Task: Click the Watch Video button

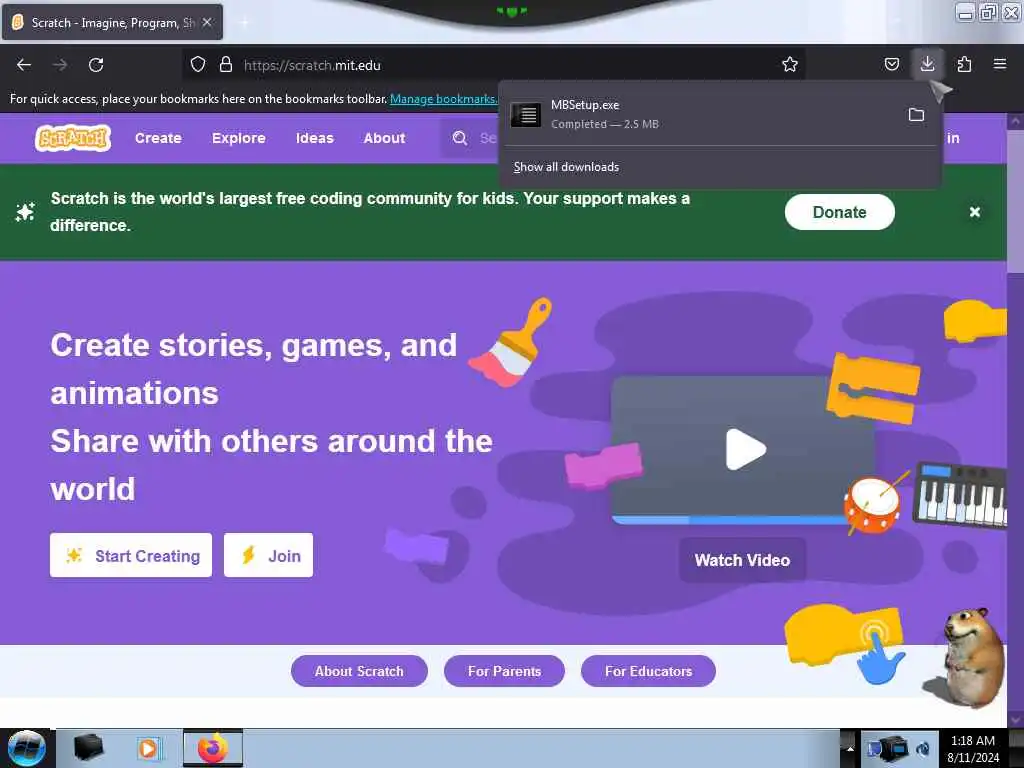Action: pos(743,560)
